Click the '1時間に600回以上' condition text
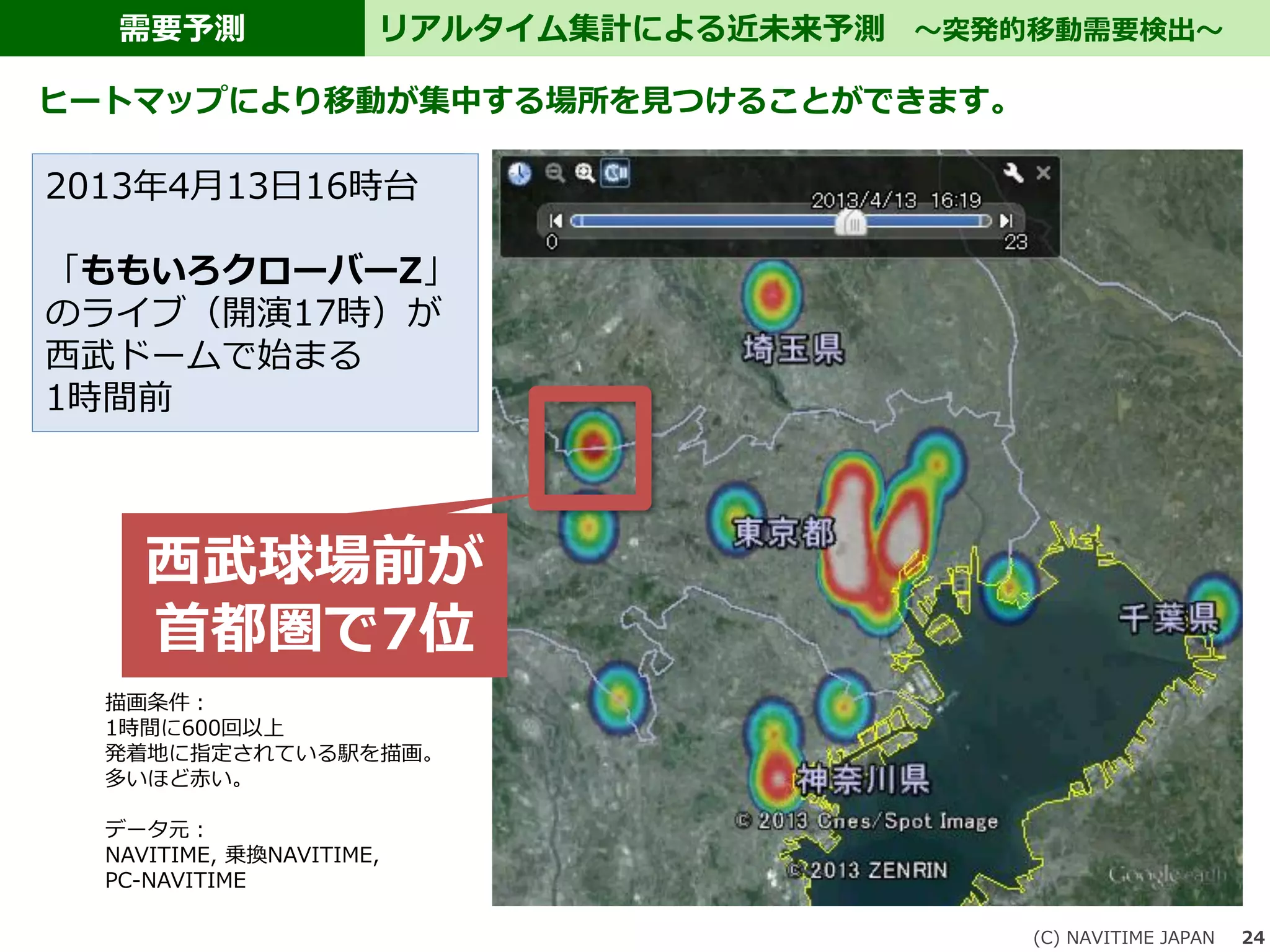Image resolution: width=1270 pixels, height=952 pixels. [195, 728]
